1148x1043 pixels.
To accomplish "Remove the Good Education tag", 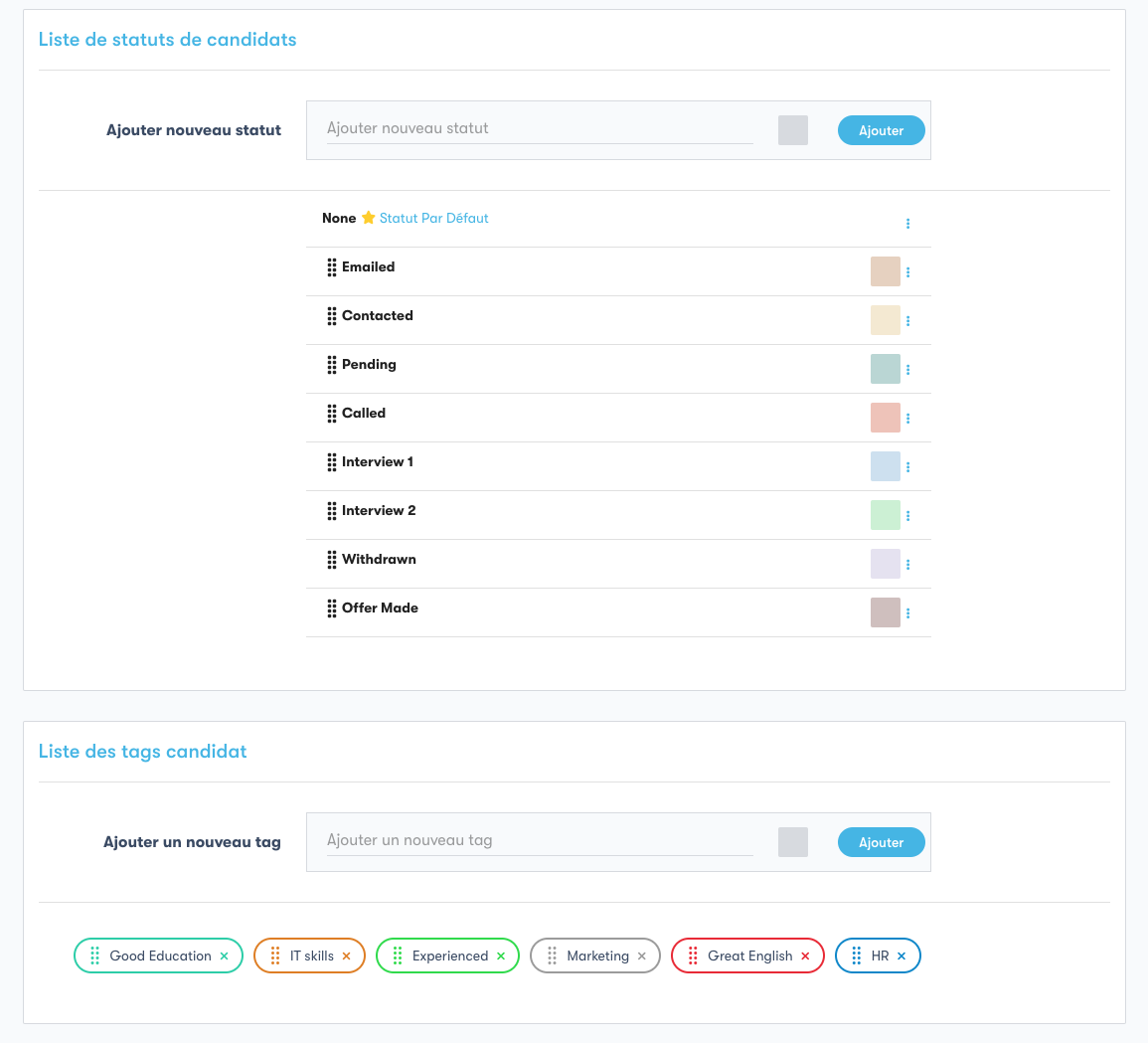I will click(225, 956).
